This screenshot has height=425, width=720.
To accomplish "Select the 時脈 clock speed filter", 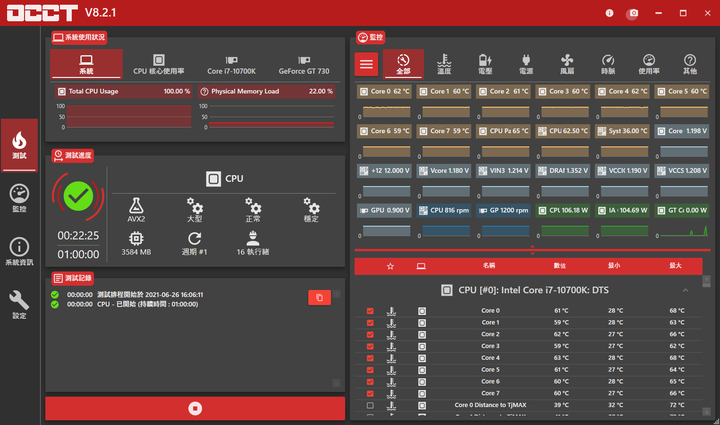I will click(x=608, y=64).
